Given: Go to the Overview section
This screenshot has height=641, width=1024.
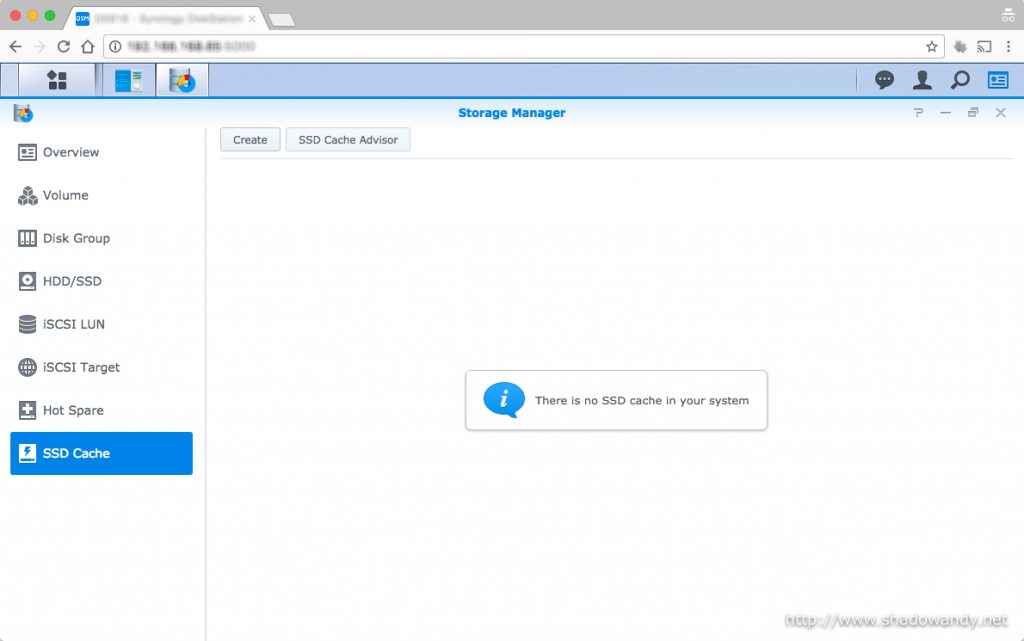Looking at the screenshot, I should [70, 152].
